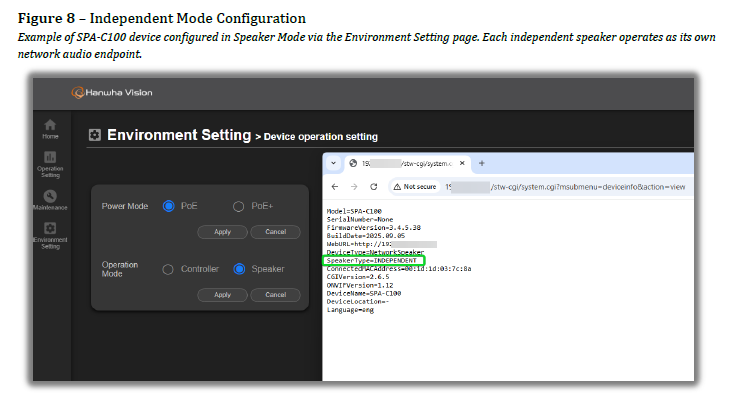Apply the Power Mode setting
This screenshot has width=735, height=404.
pyautogui.click(x=222, y=232)
